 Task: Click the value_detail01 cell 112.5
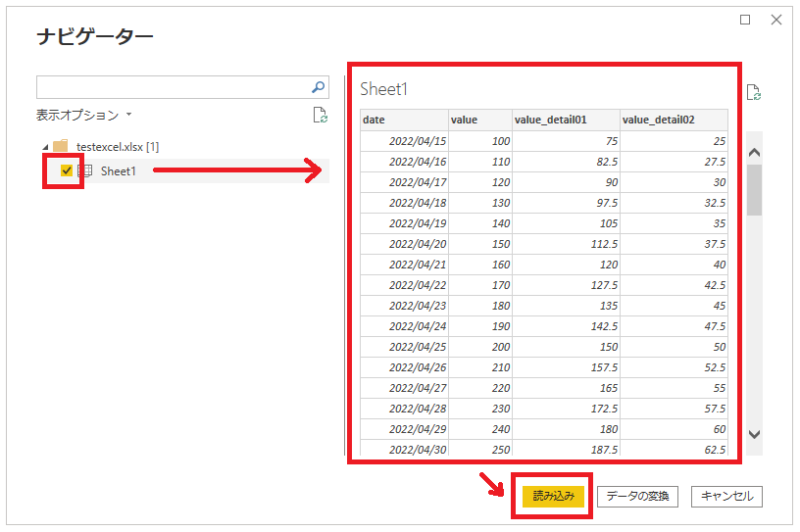click(566, 244)
